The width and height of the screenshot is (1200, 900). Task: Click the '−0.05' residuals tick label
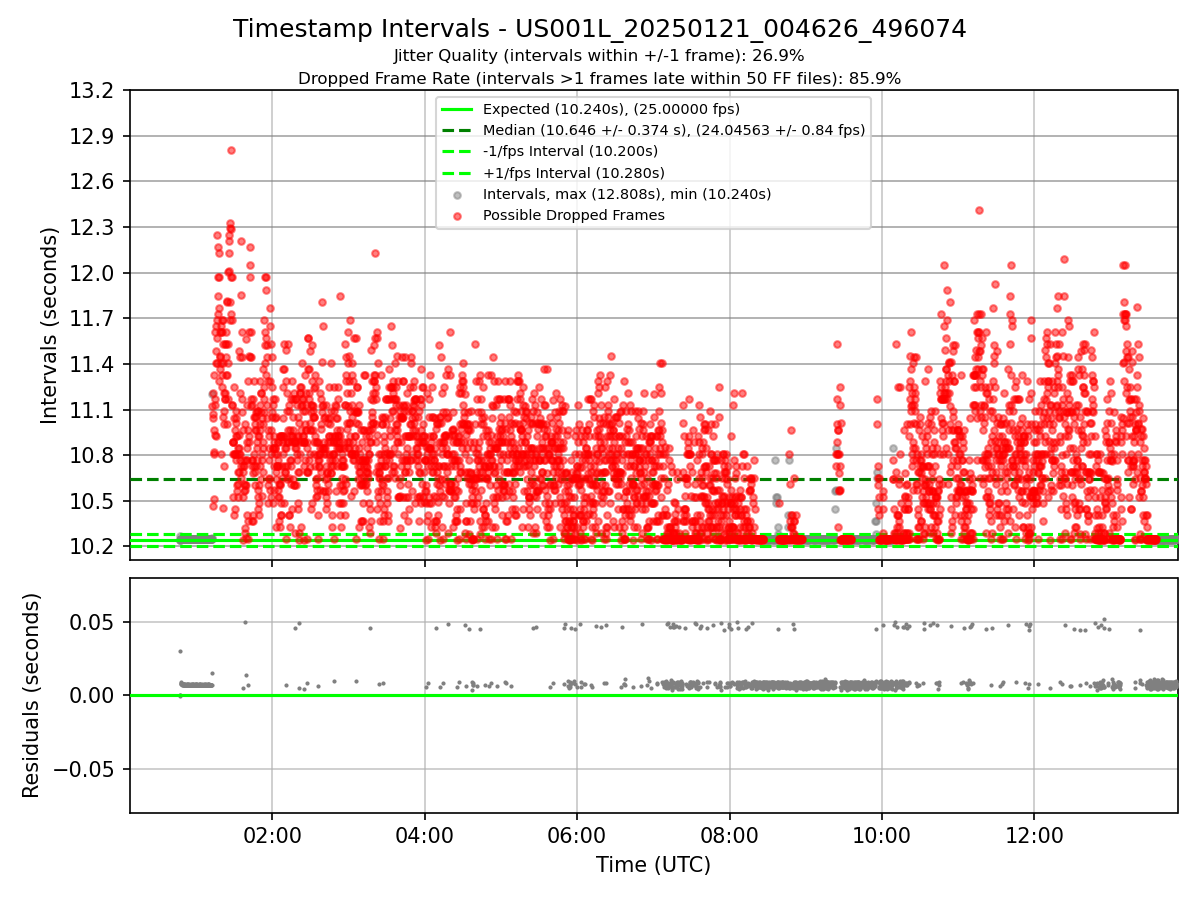[84, 769]
